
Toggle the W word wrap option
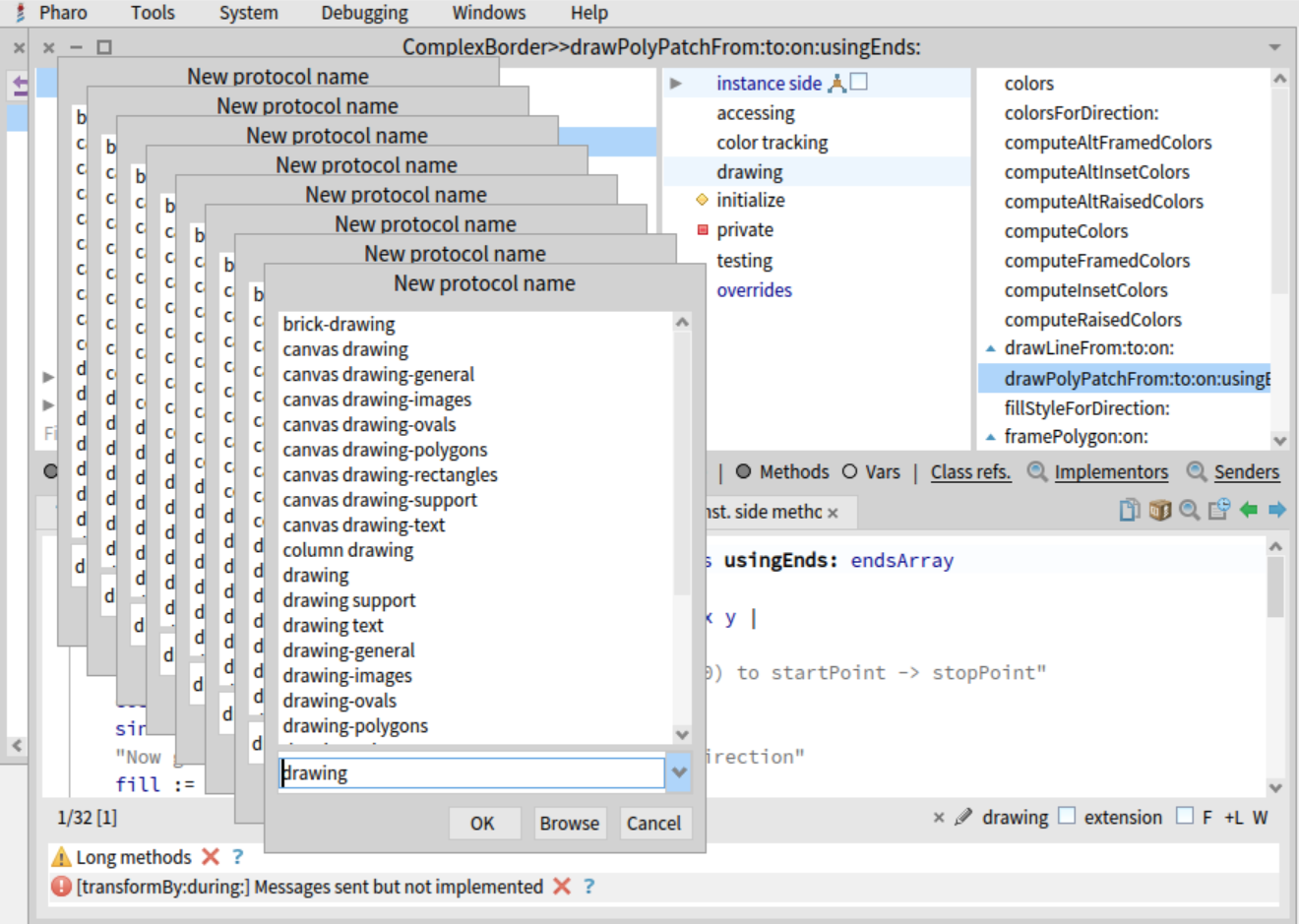click(1261, 817)
